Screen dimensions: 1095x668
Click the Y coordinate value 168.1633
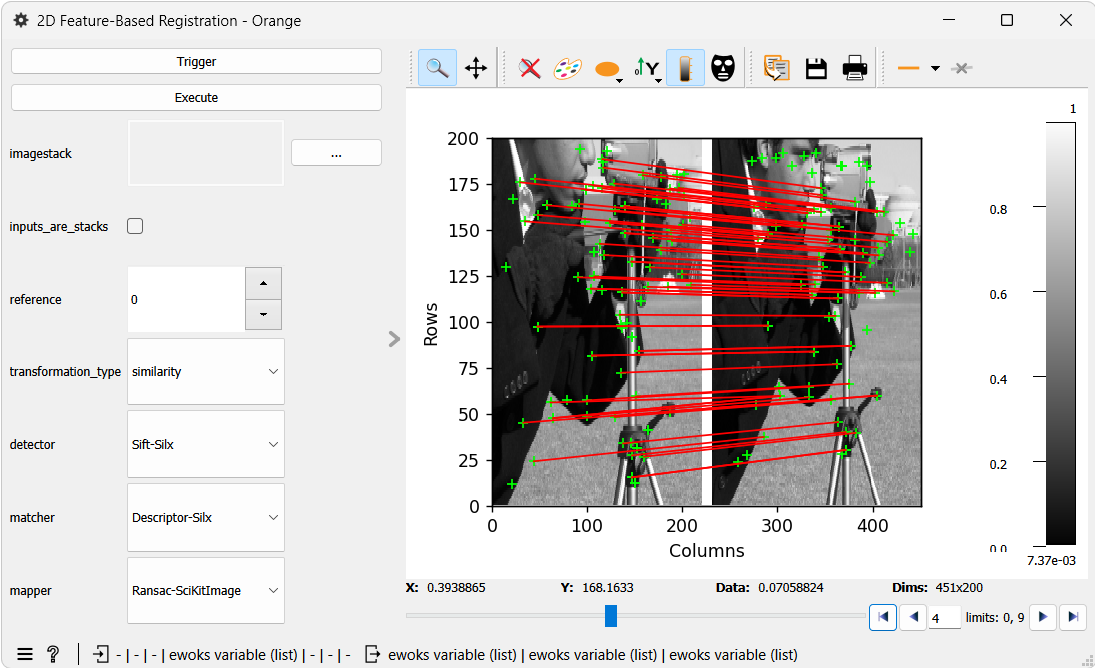[608, 588]
